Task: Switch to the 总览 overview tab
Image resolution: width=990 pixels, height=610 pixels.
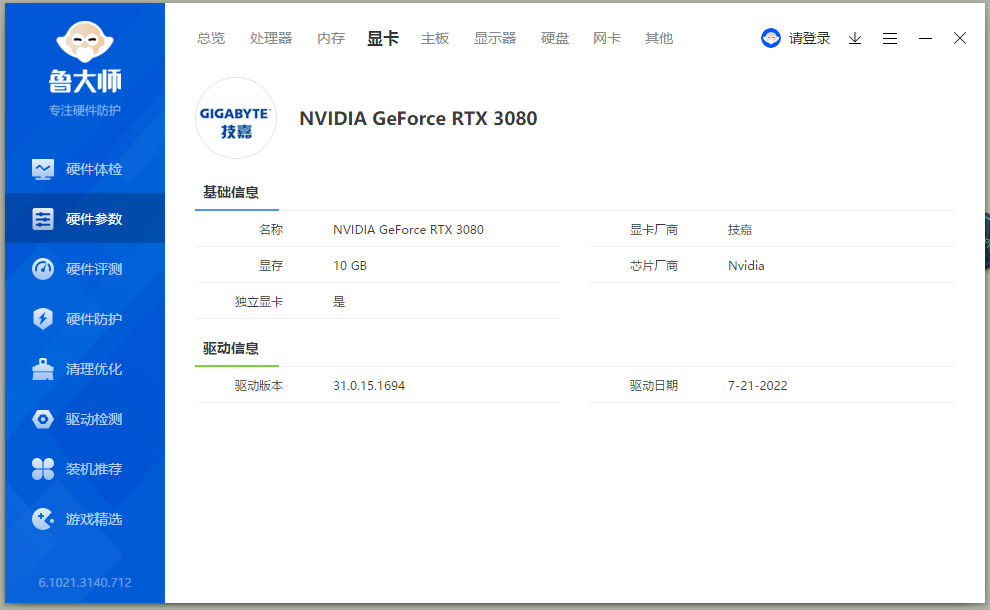Action: pyautogui.click(x=211, y=39)
